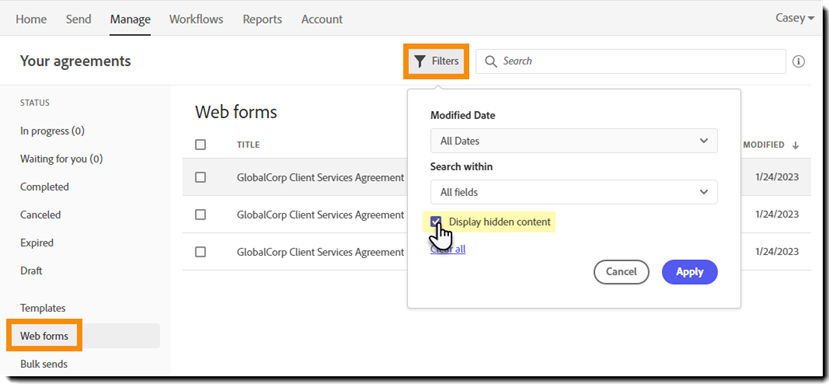This screenshot has height=384, width=829.
Task: Show Waiting for you (0) agreements
Action: point(61,159)
